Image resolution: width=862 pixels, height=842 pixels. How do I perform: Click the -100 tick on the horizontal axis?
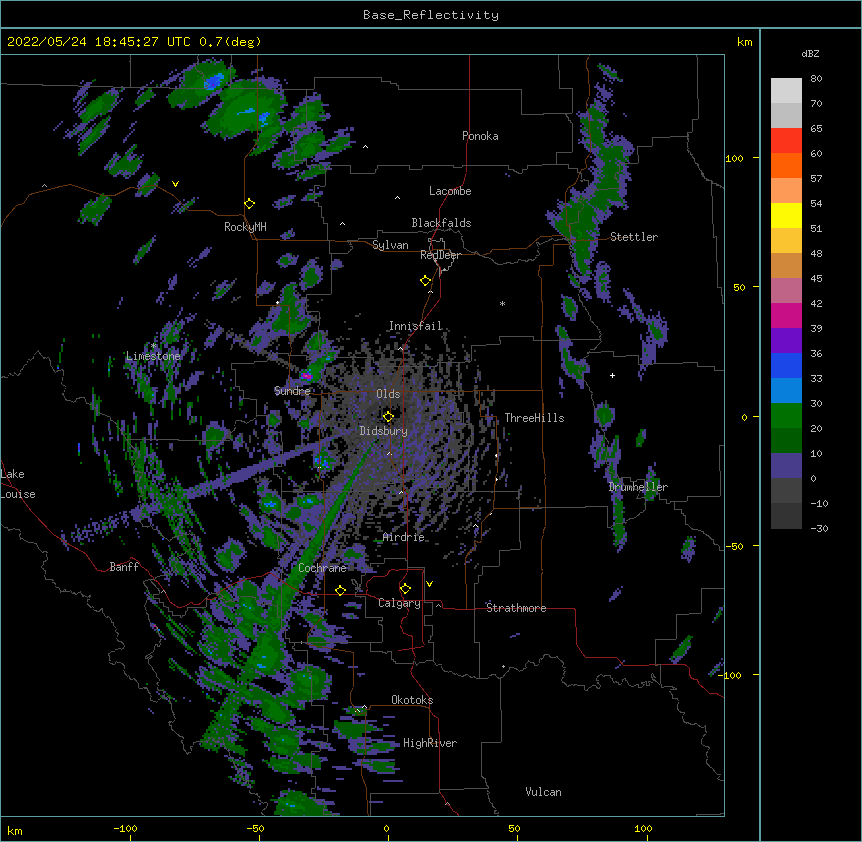[125, 828]
